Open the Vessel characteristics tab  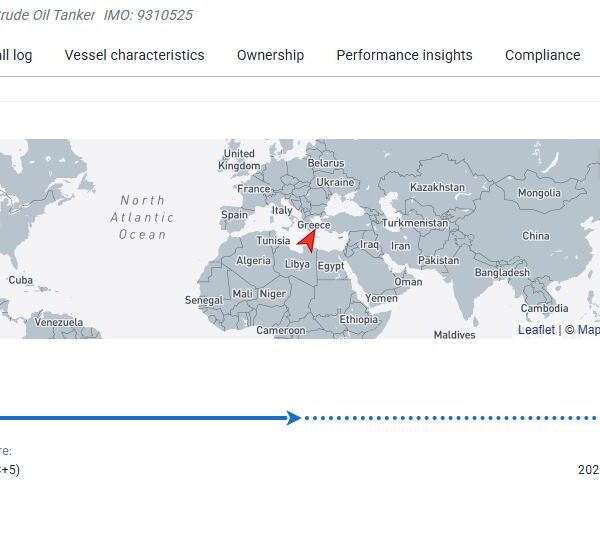point(134,55)
